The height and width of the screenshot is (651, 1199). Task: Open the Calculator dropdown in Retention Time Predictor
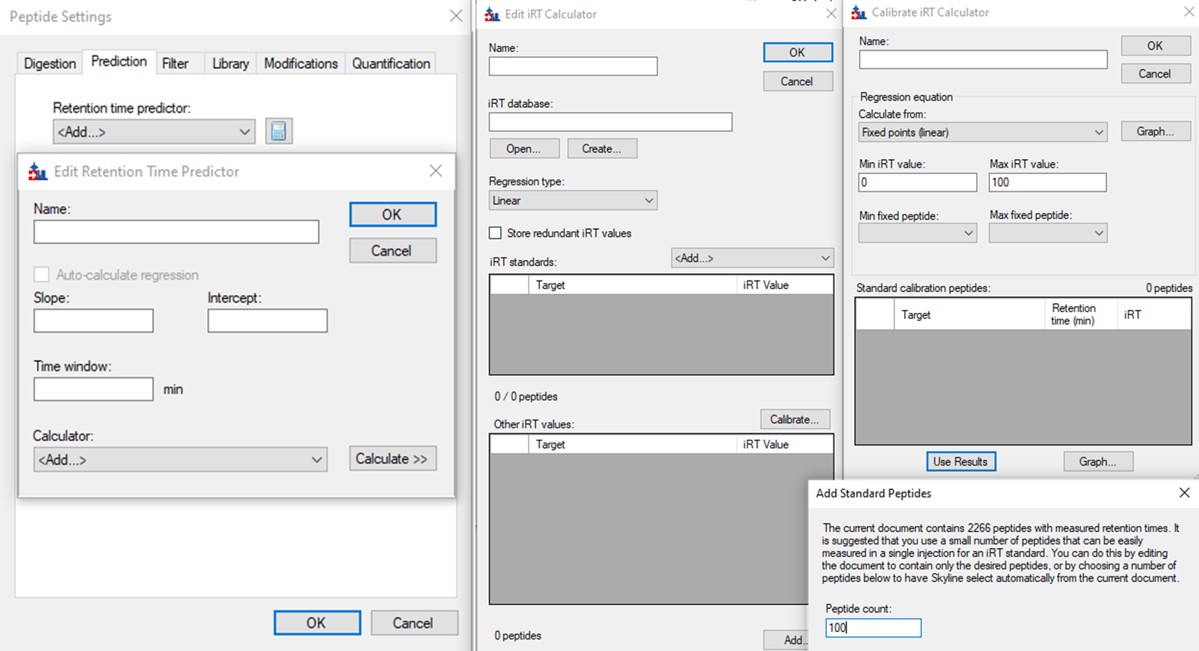point(180,459)
